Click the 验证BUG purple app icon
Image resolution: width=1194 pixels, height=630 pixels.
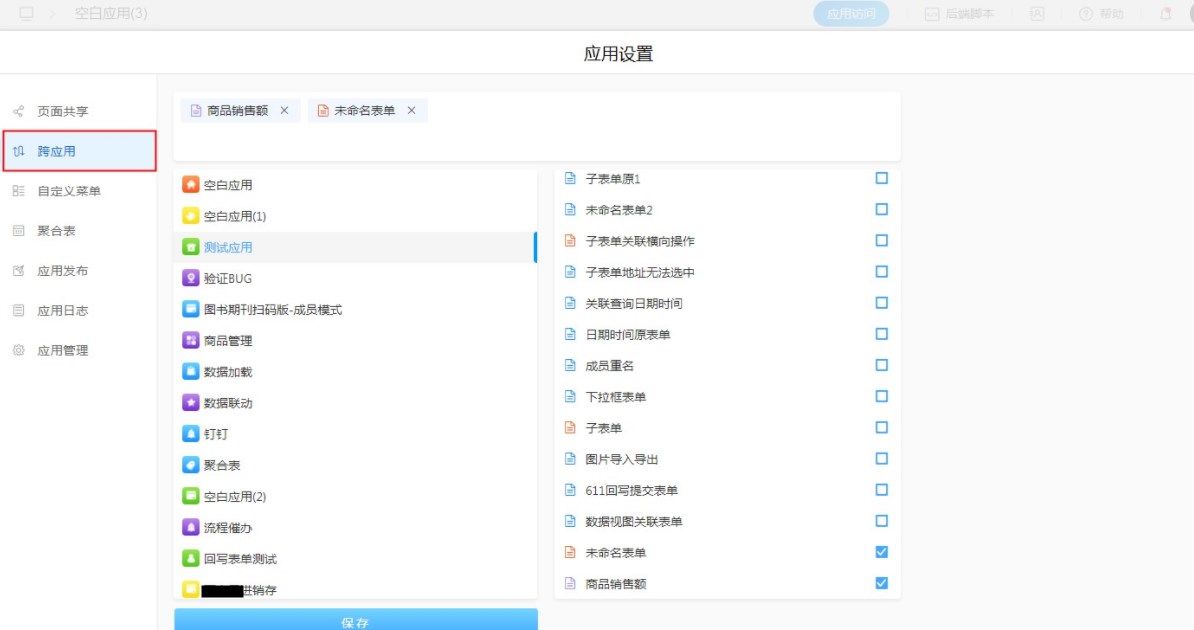coord(190,278)
